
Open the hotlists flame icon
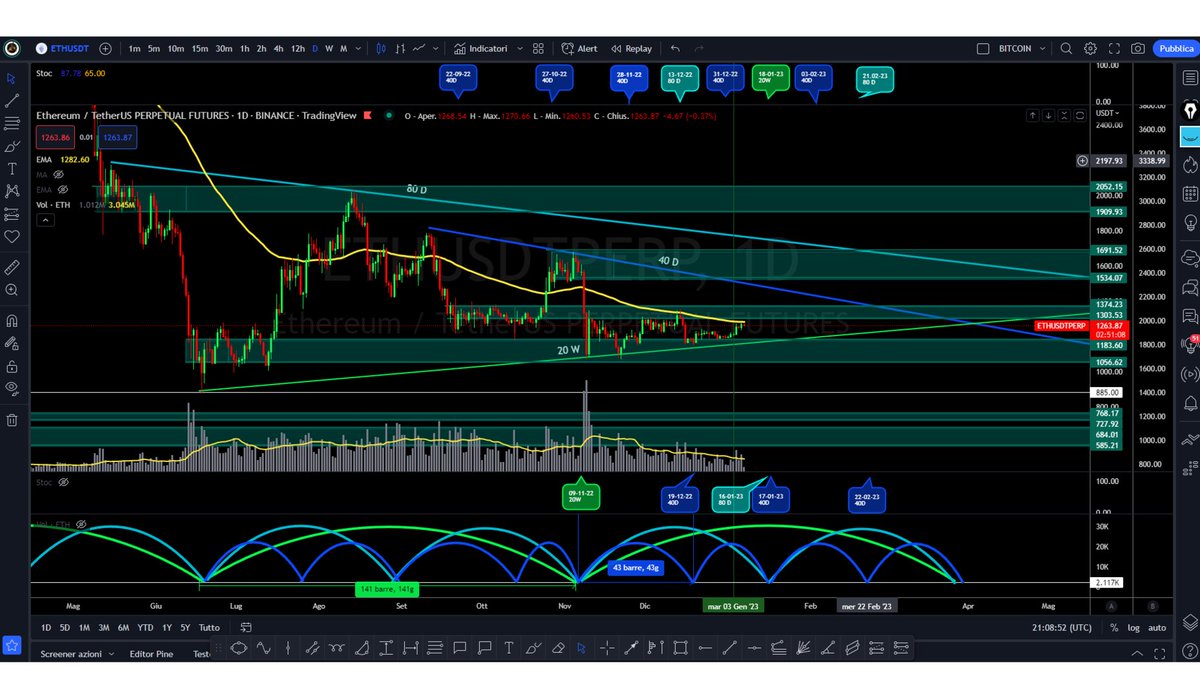[1189, 165]
